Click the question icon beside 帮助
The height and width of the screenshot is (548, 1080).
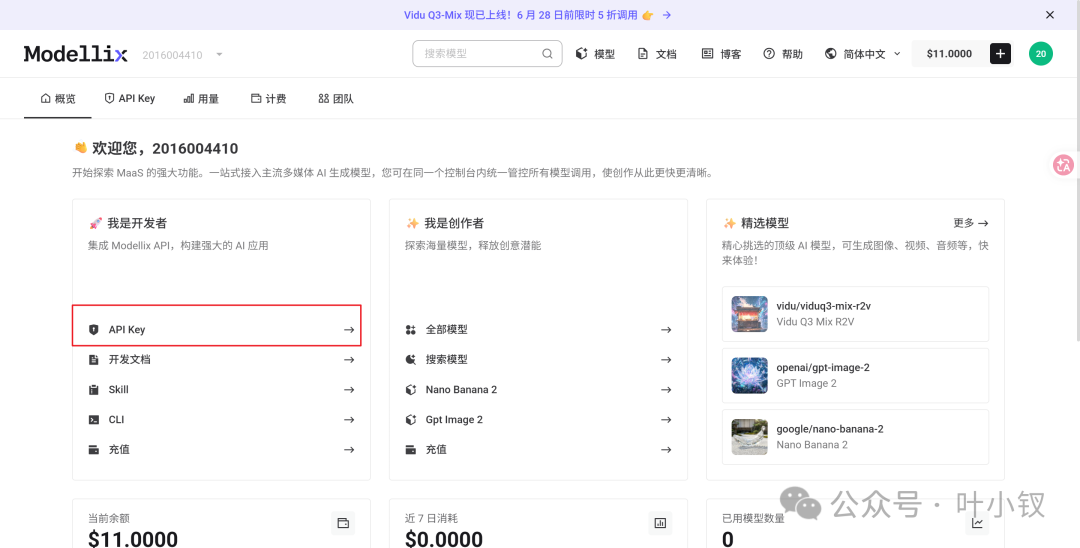click(769, 54)
